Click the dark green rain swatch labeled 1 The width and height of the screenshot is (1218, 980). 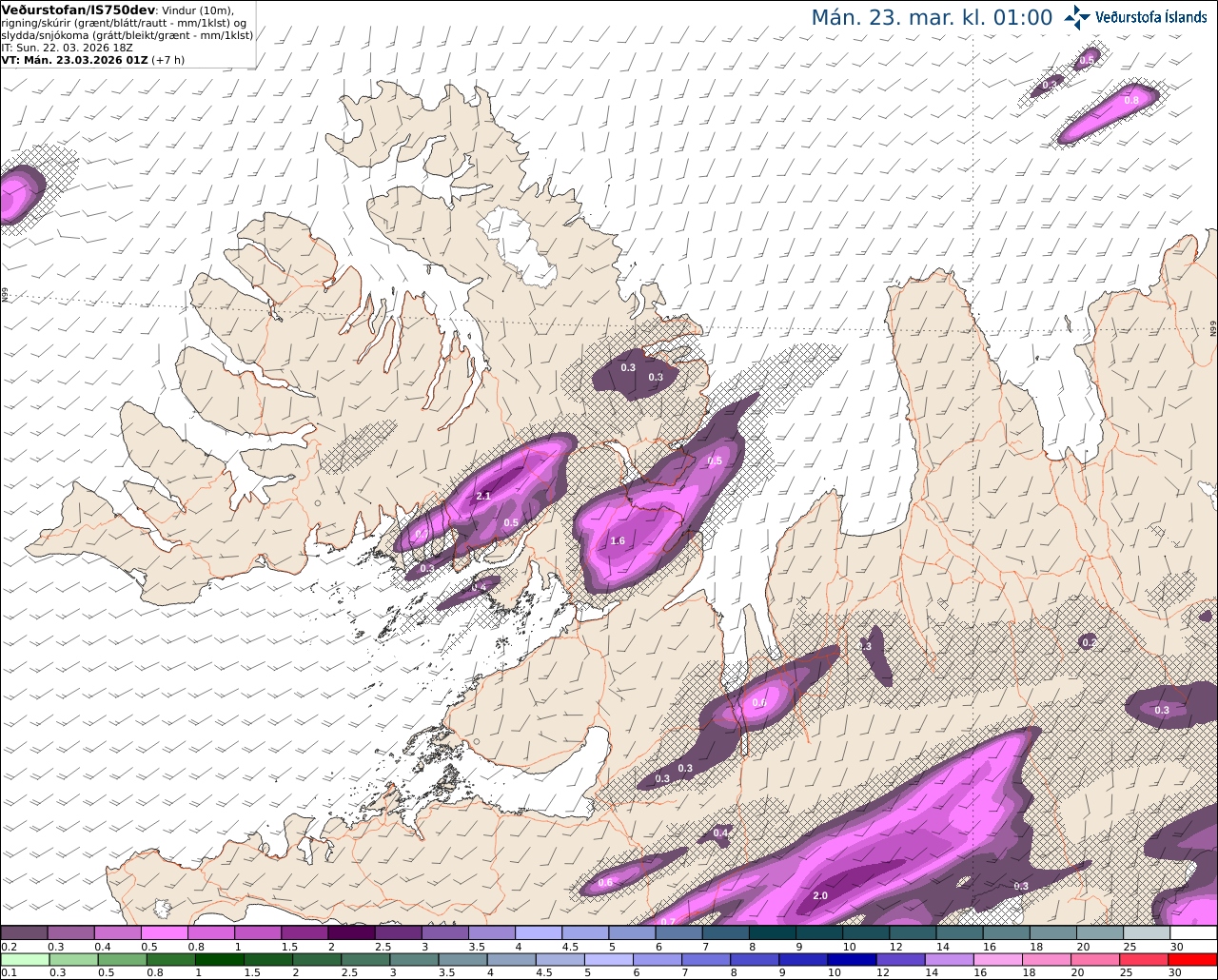(220, 959)
